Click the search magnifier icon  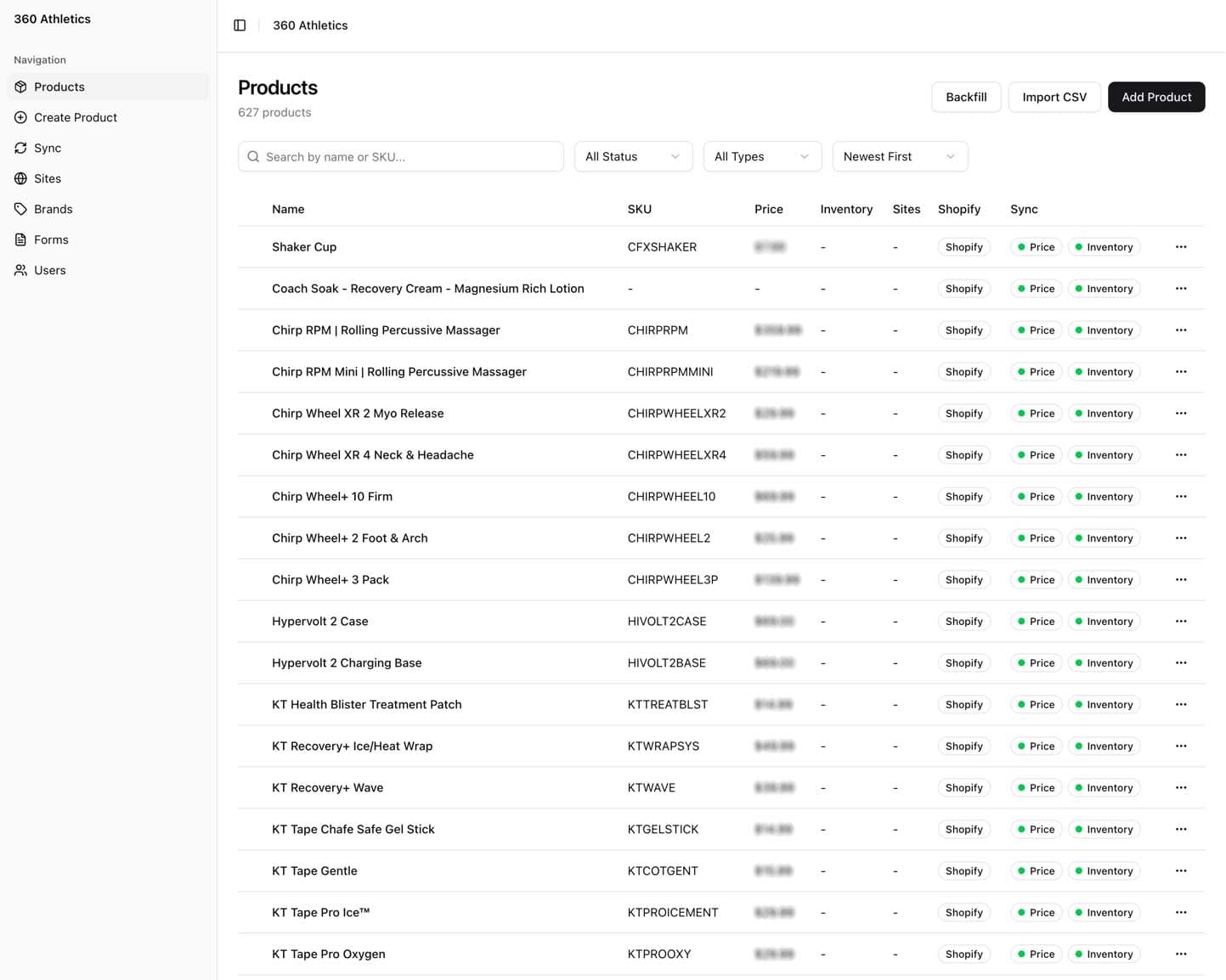253,156
